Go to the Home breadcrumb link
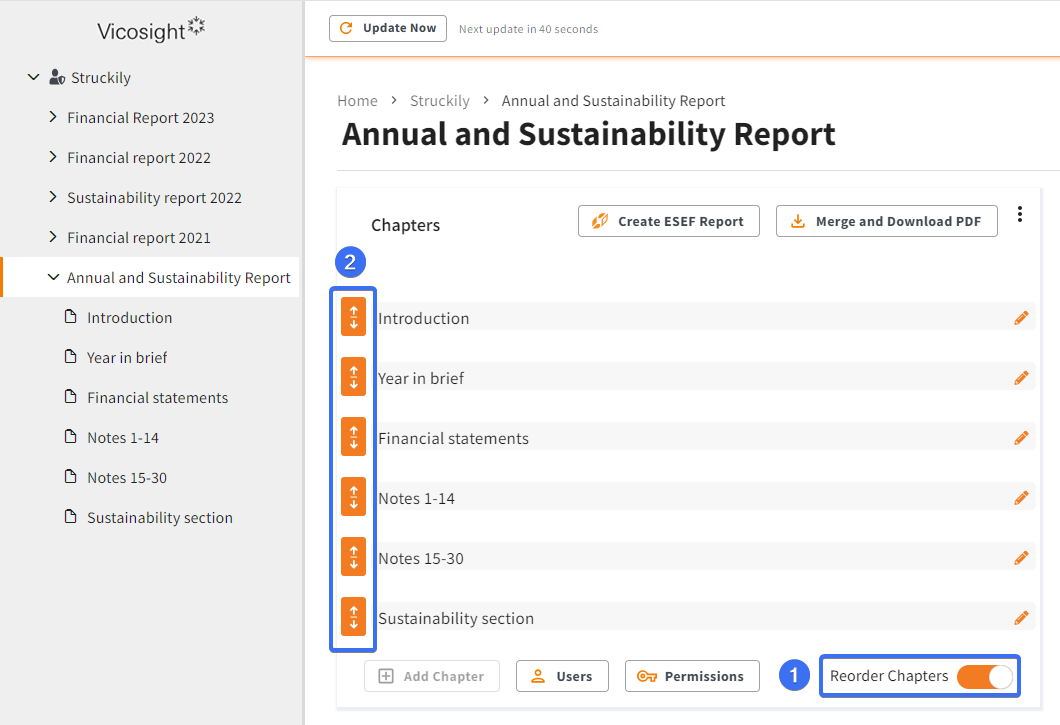This screenshot has height=725, width=1060. 357,101
